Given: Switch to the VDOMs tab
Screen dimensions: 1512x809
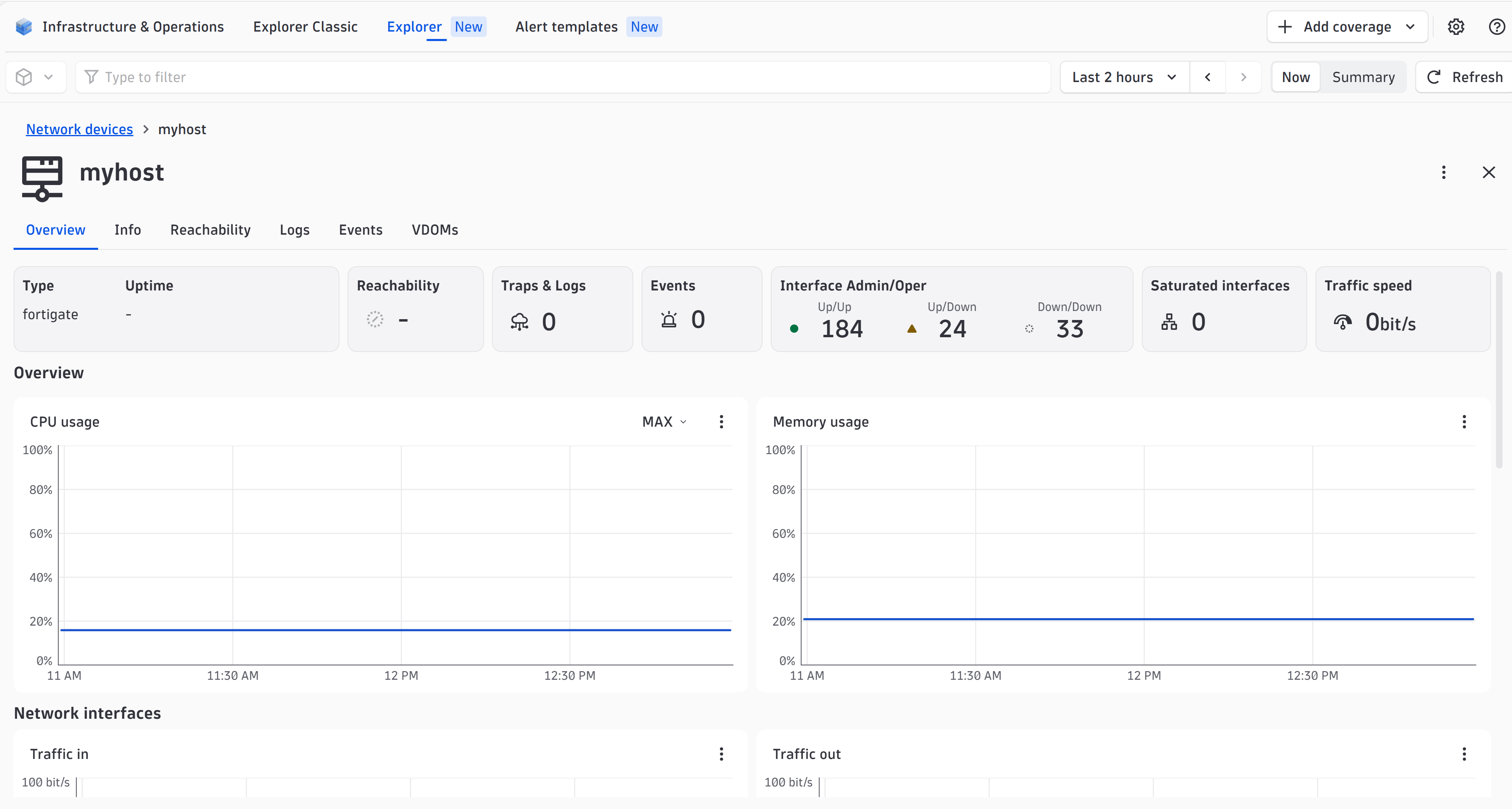Looking at the screenshot, I should click(435, 230).
